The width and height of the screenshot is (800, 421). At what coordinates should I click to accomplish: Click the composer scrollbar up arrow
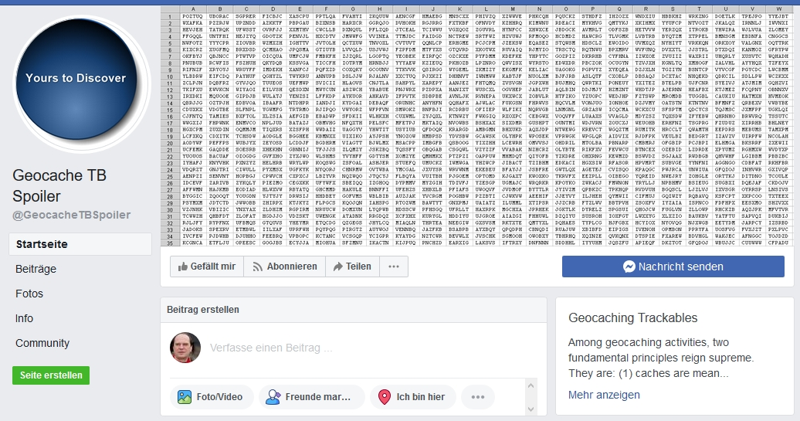[x=531, y=386]
